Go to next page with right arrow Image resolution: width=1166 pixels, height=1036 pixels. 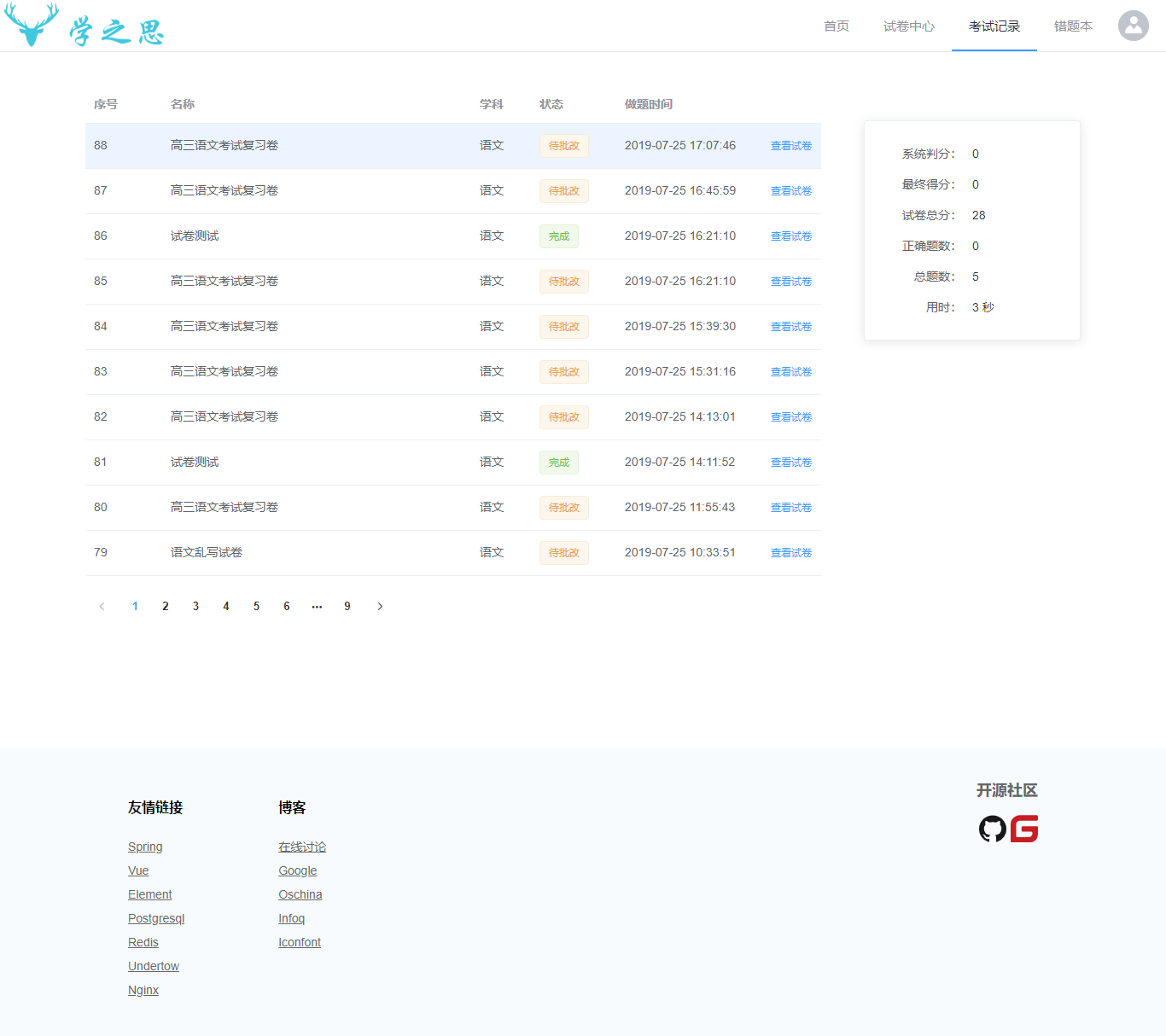(x=380, y=607)
